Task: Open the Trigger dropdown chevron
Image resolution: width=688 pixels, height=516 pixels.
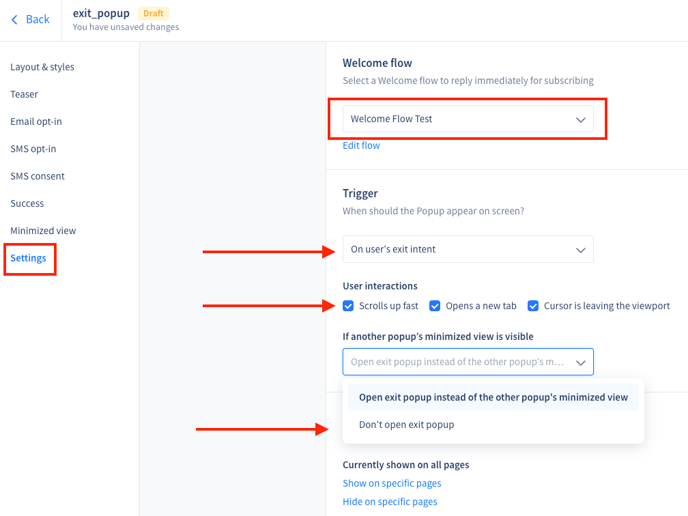Action: (580, 250)
